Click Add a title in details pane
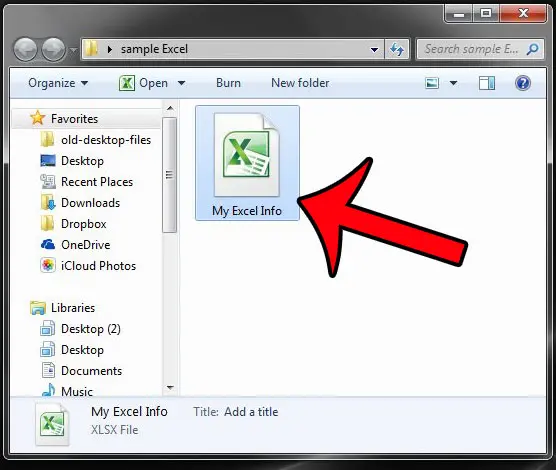Screen dimensions: 556x470 [x=251, y=412]
